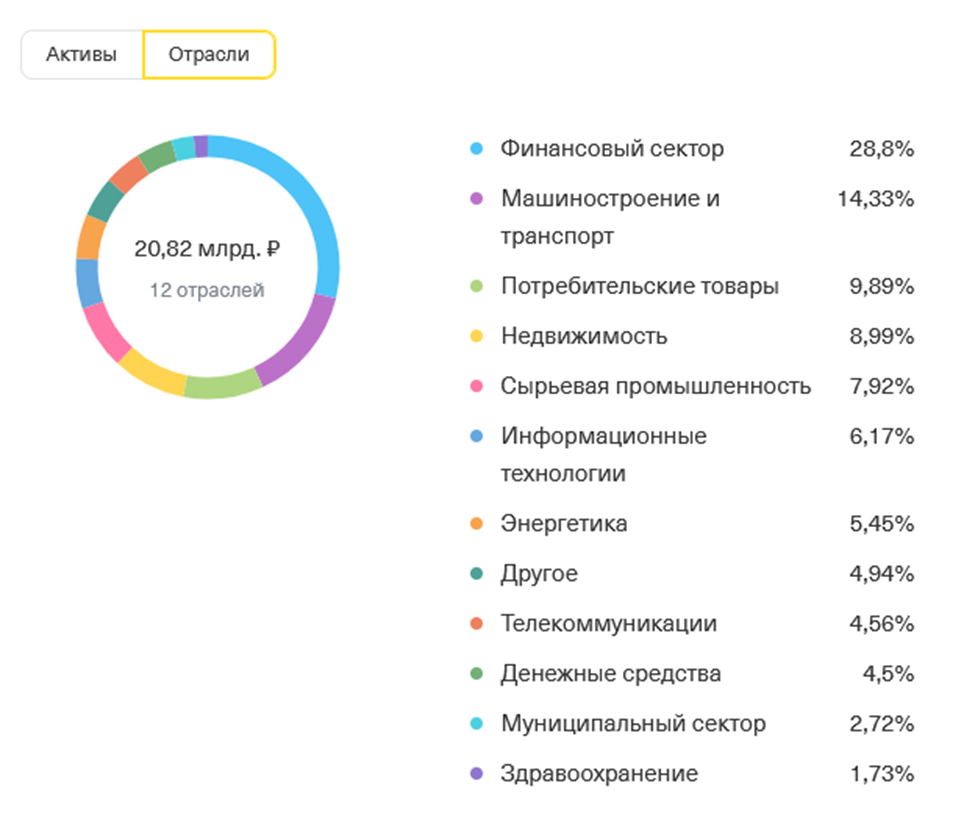Click the light green dot beside Потребительские товары
This screenshot has height=825, width=964.
click(477, 287)
